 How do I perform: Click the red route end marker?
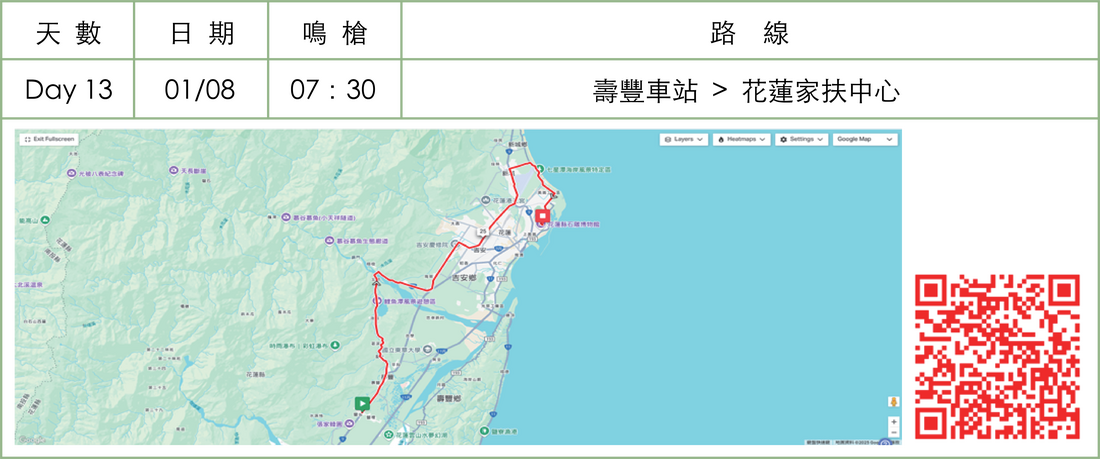tap(542, 215)
